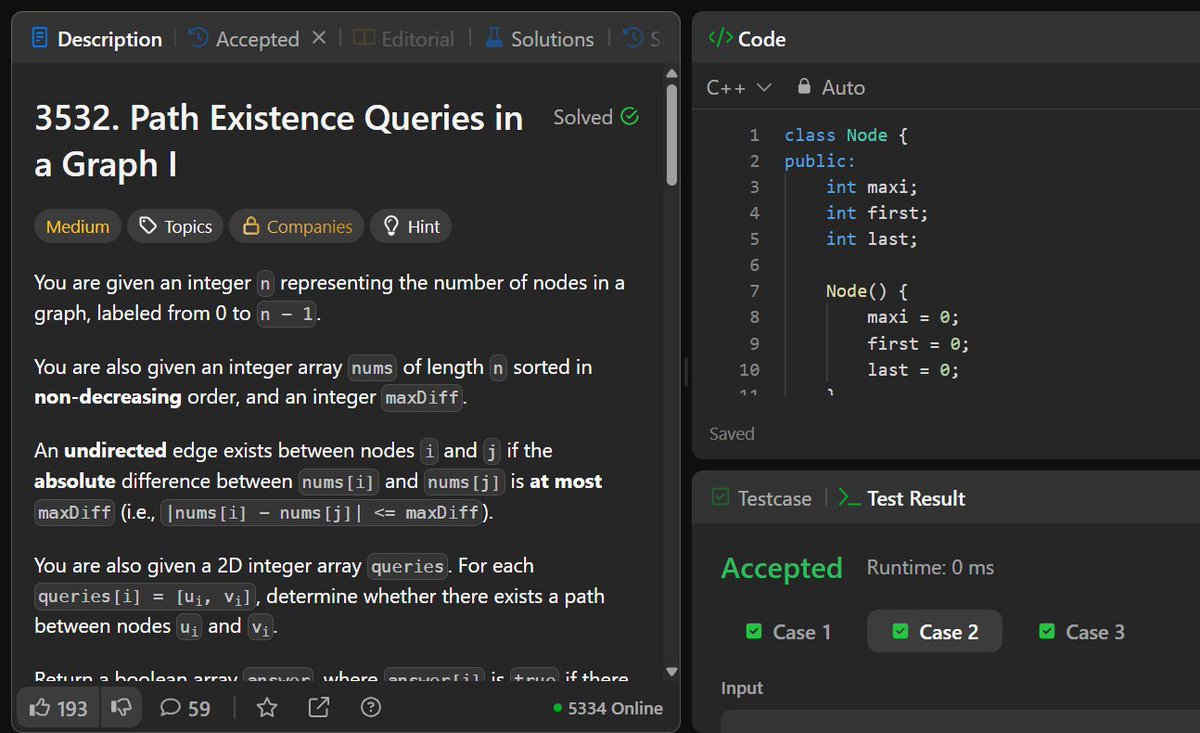Image resolution: width=1200 pixels, height=733 pixels.
Task: Click the problem title text
Action: (279, 141)
